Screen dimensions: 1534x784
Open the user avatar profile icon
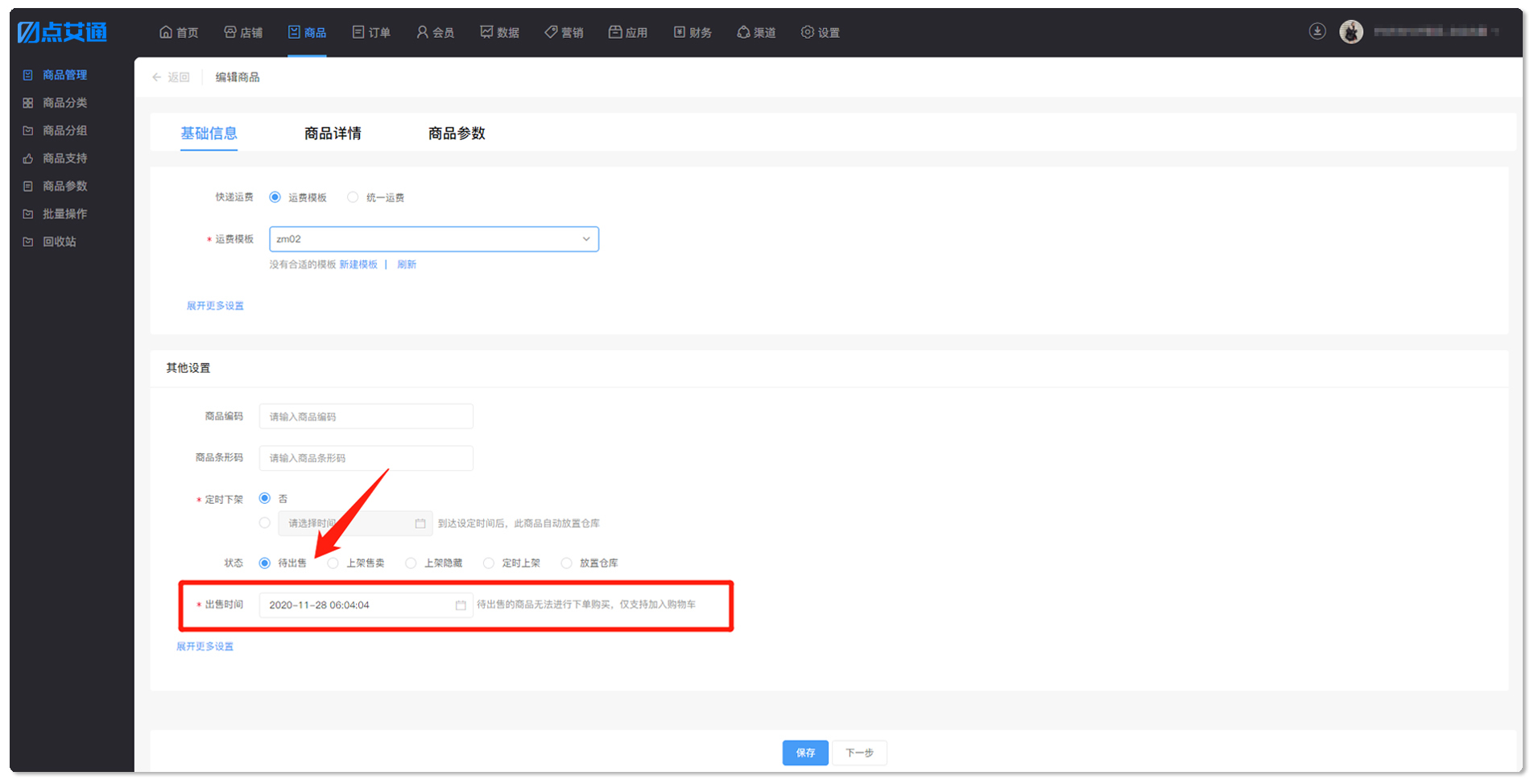[1351, 32]
